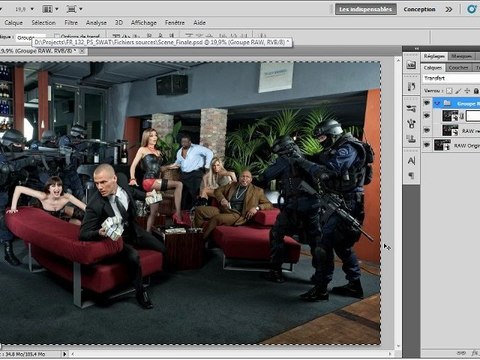Hide the Groupe RAW layer group
This screenshot has width=480, height=360.
pos(427,103)
